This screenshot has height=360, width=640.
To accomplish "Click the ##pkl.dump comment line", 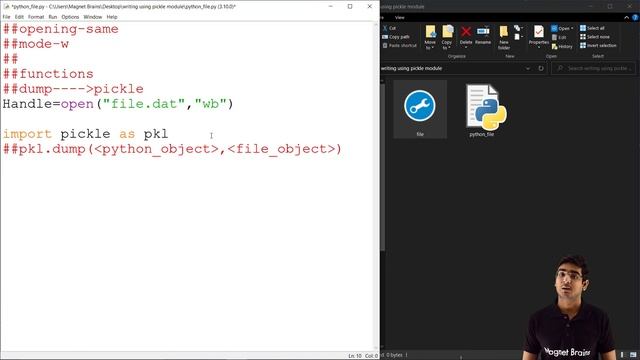I will tap(172, 149).
